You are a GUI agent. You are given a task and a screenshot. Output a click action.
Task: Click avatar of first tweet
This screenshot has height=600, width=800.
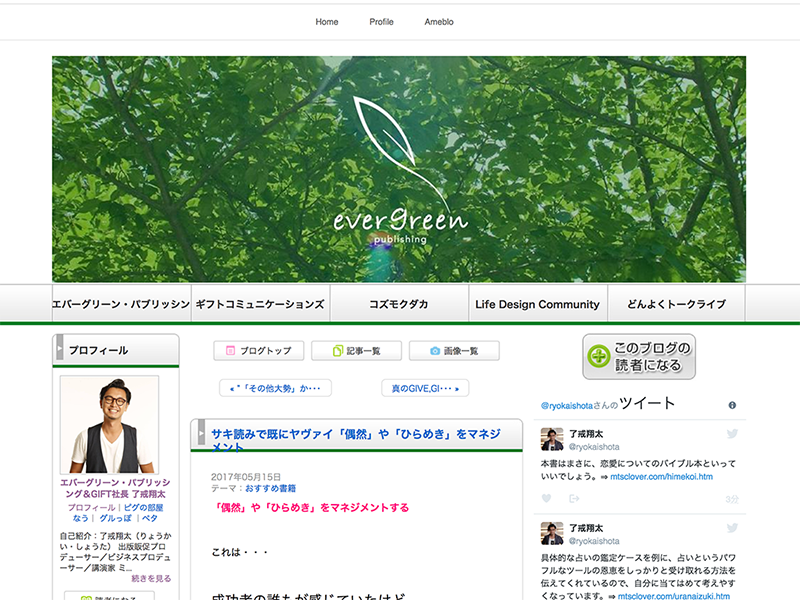pyautogui.click(x=552, y=439)
